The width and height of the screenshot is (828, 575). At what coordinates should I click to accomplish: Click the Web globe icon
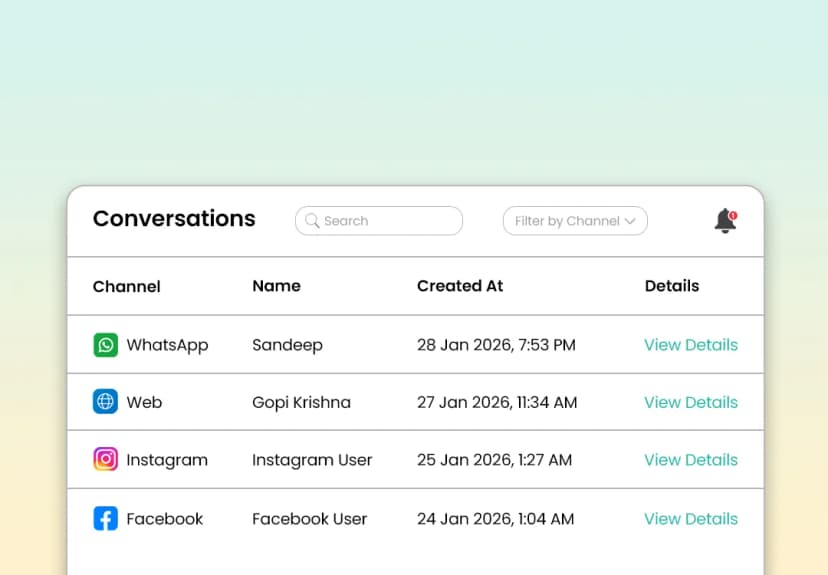(105, 402)
